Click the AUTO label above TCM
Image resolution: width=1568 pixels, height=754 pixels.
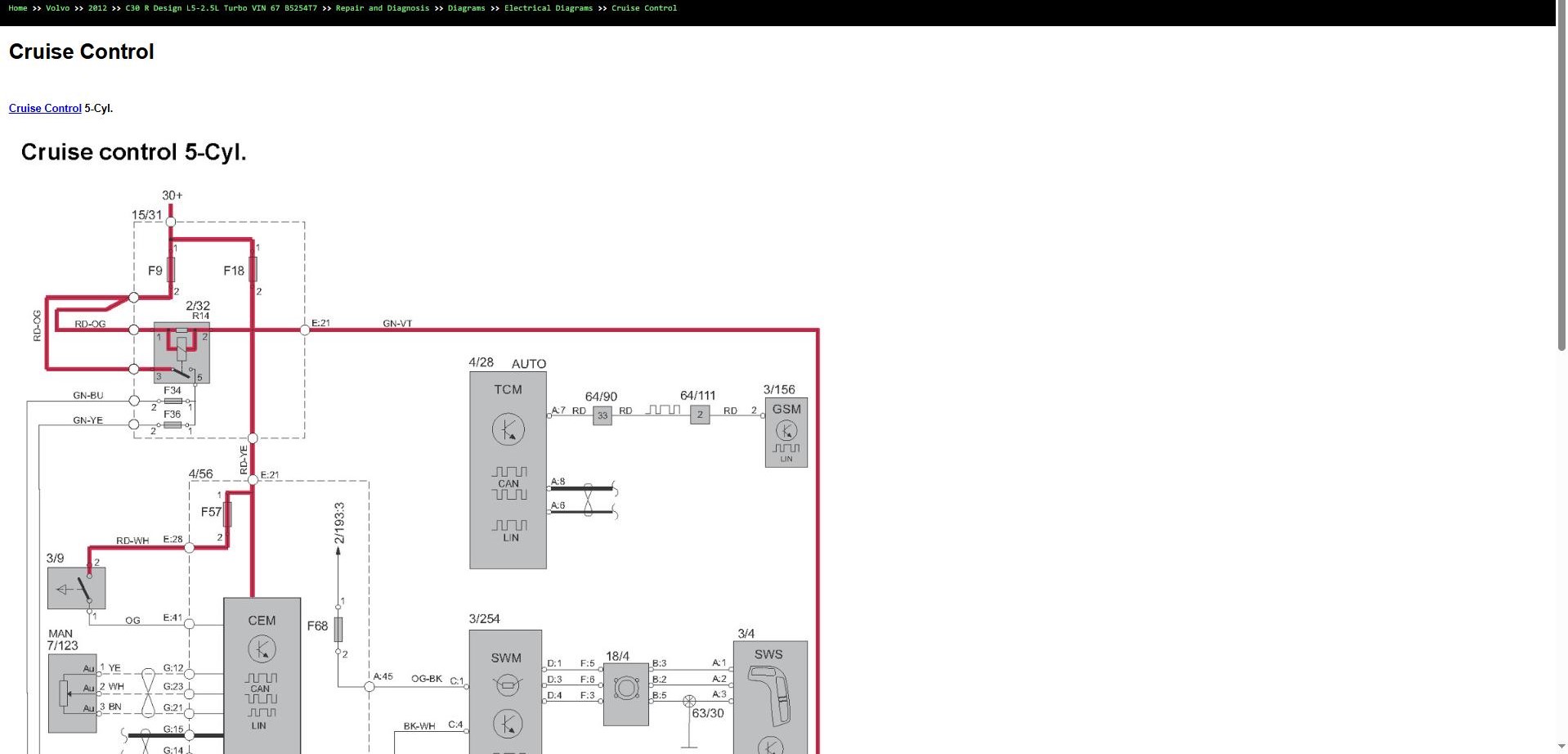click(x=529, y=364)
